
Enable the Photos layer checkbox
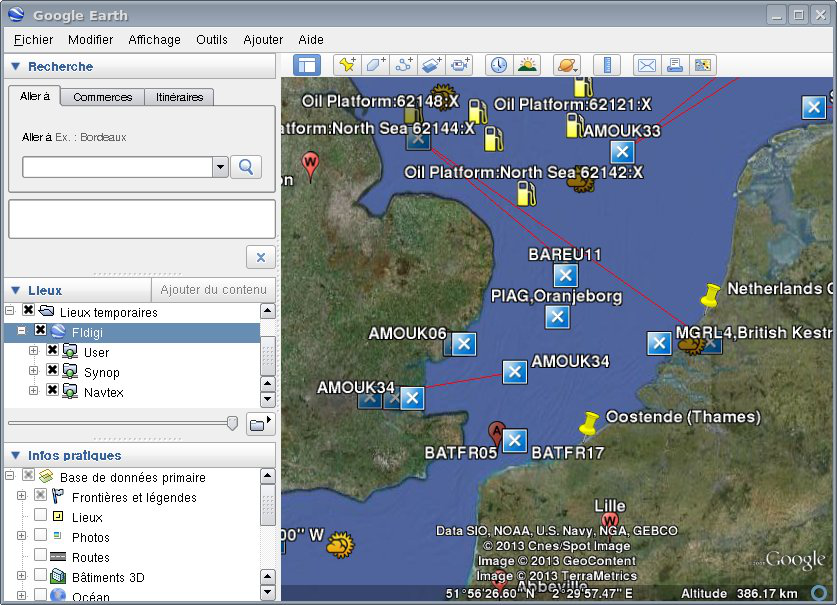(x=41, y=535)
